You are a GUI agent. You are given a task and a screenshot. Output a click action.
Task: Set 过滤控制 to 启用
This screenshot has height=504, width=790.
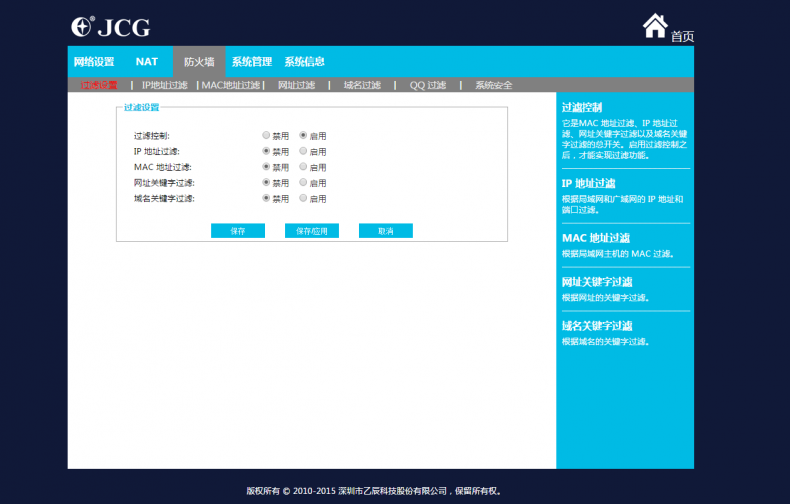tap(303, 135)
